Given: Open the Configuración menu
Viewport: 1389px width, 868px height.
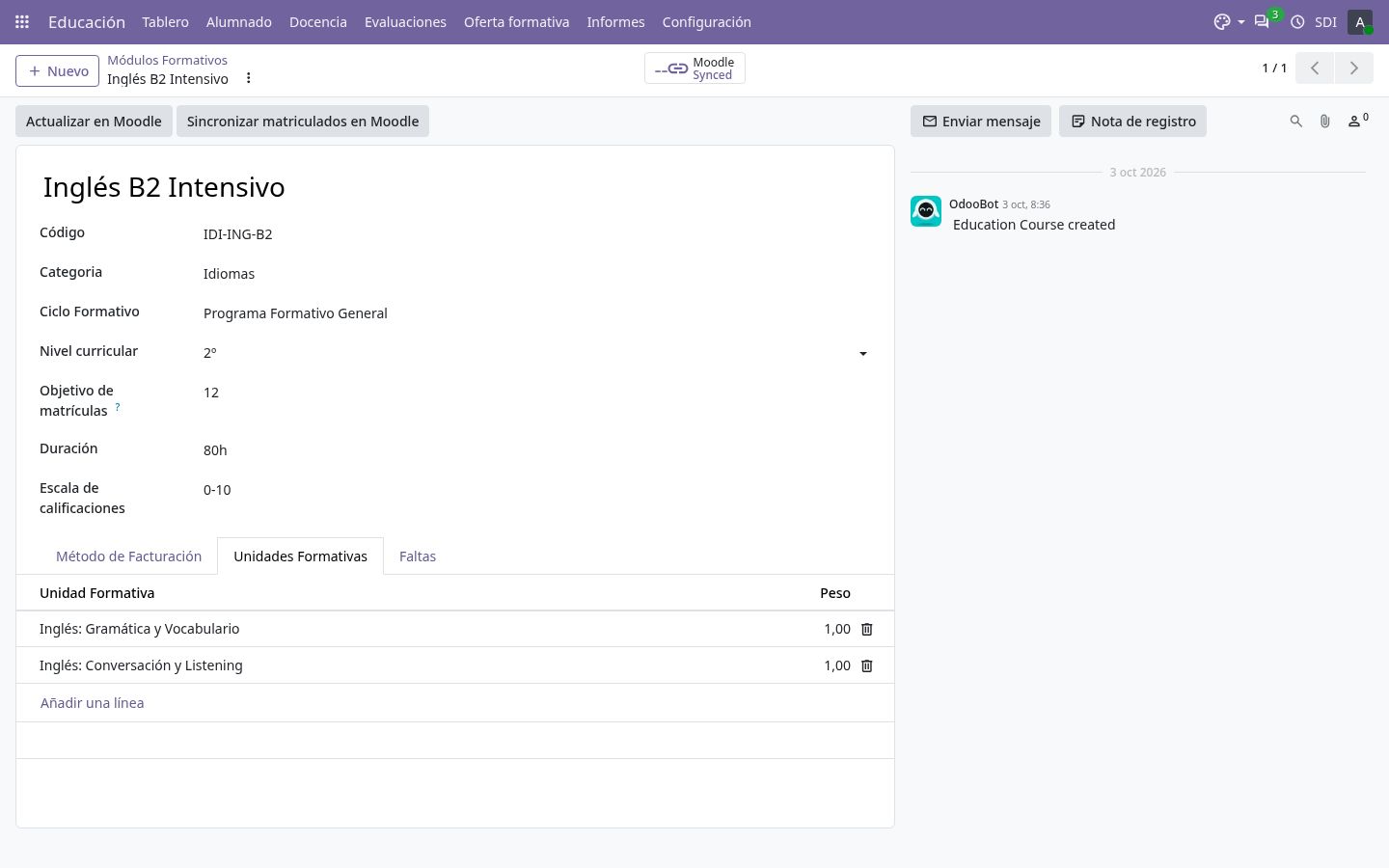Looking at the screenshot, I should [x=706, y=21].
